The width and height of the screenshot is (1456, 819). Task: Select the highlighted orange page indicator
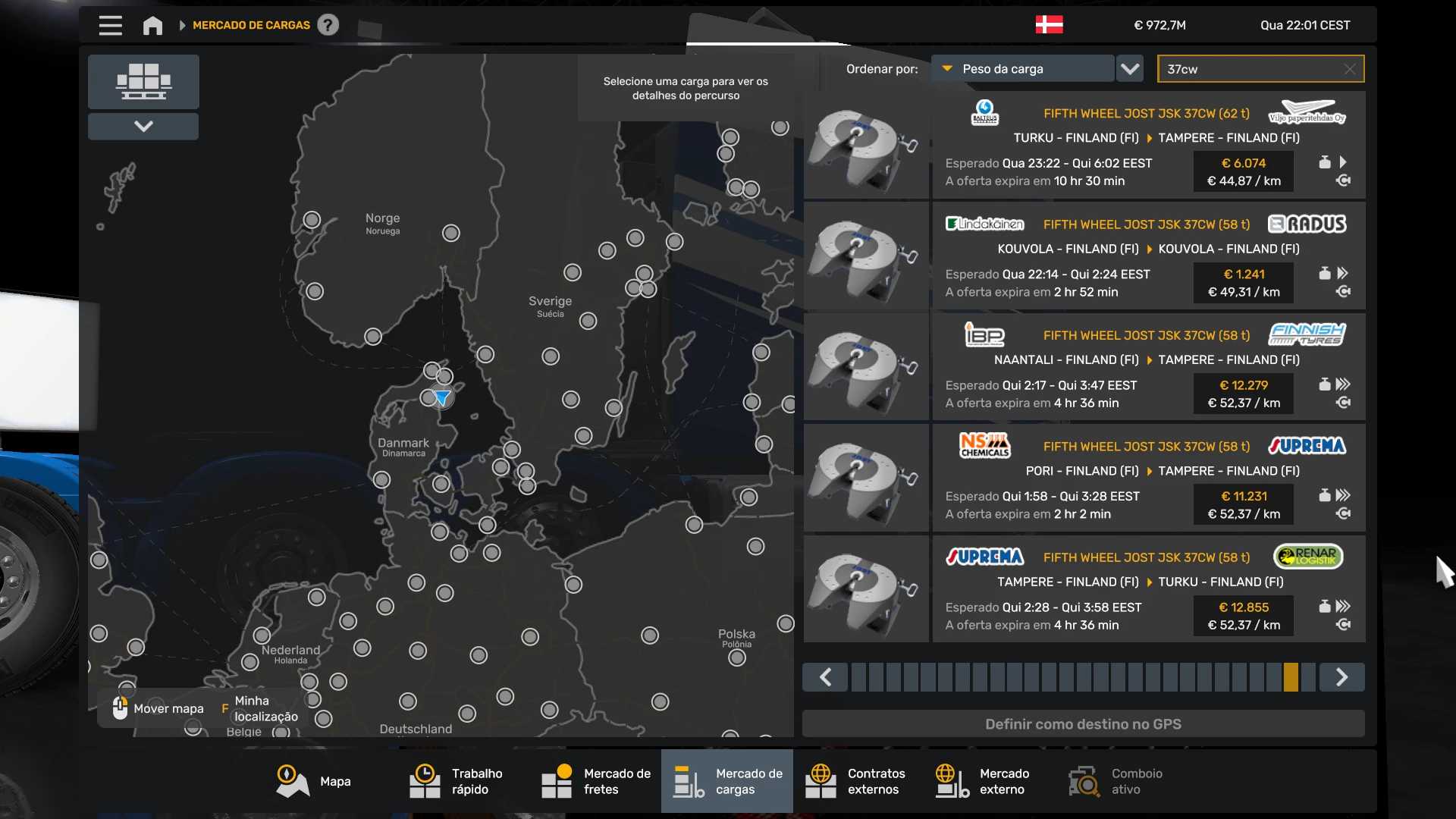tap(1291, 676)
